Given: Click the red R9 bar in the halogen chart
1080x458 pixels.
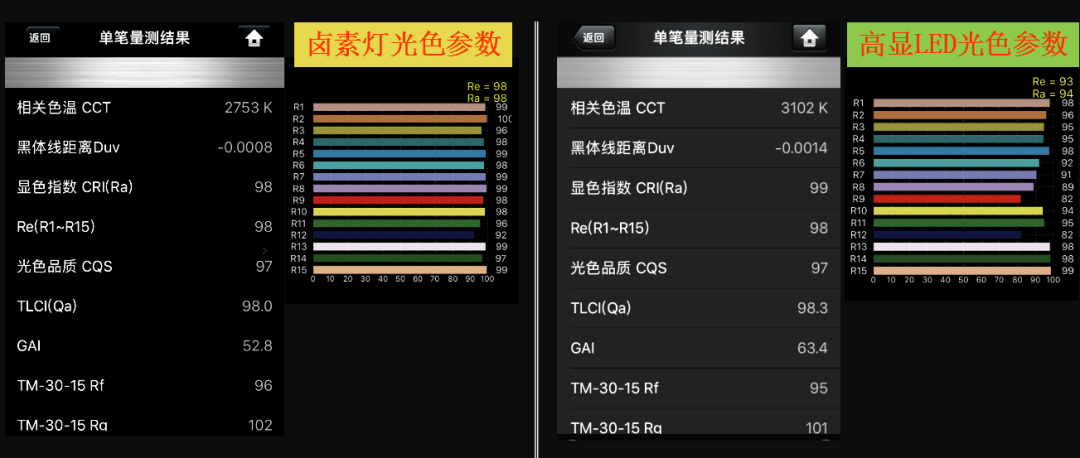Looking at the screenshot, I should pos(398,200).
